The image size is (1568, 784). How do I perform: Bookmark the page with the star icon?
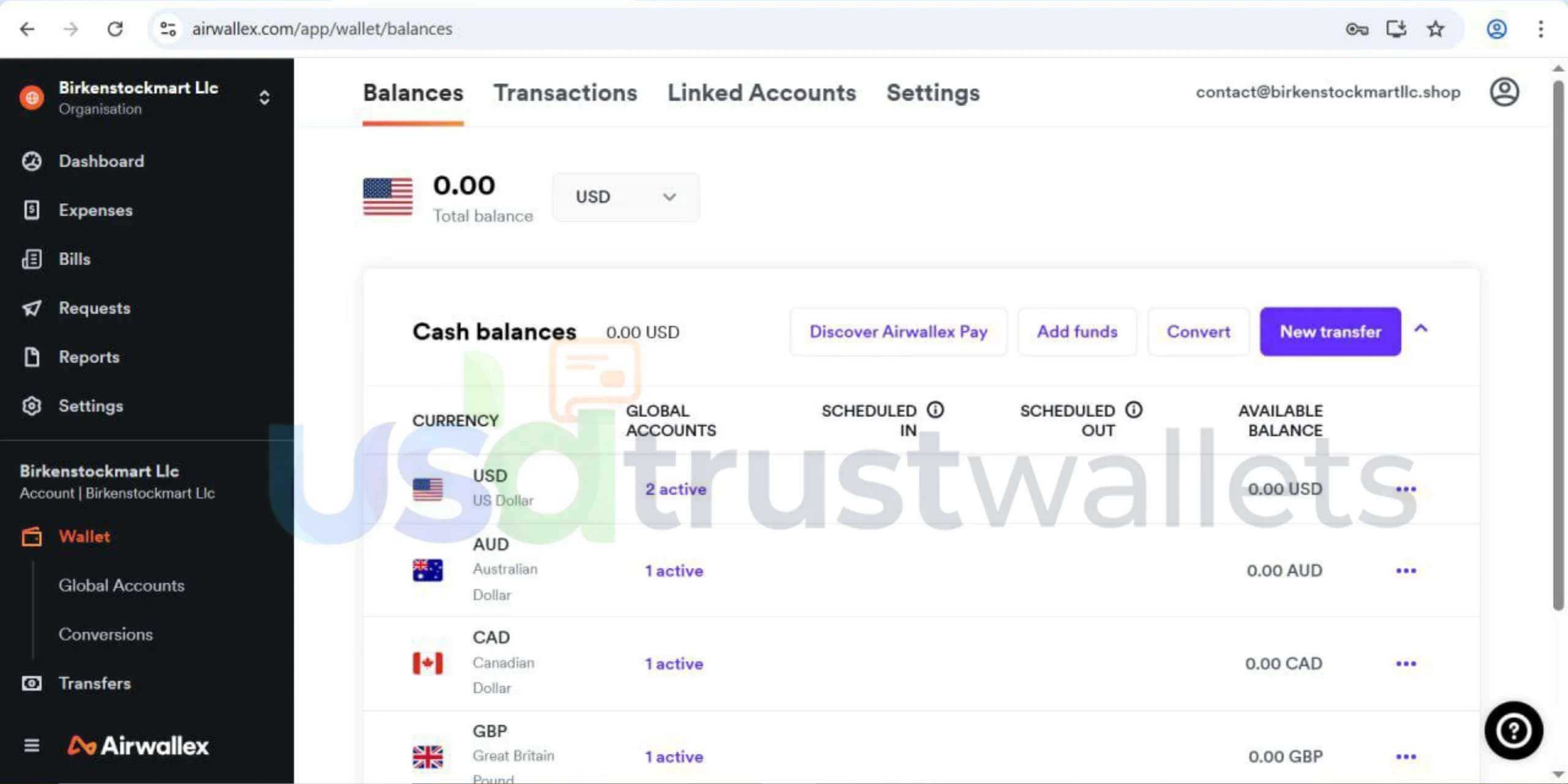[1436, 28]
